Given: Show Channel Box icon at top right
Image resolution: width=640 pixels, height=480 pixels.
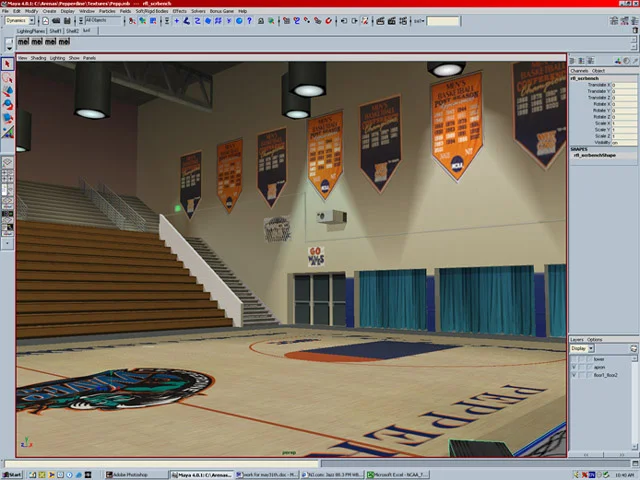Looking at the screenshot, I should 635,21.
